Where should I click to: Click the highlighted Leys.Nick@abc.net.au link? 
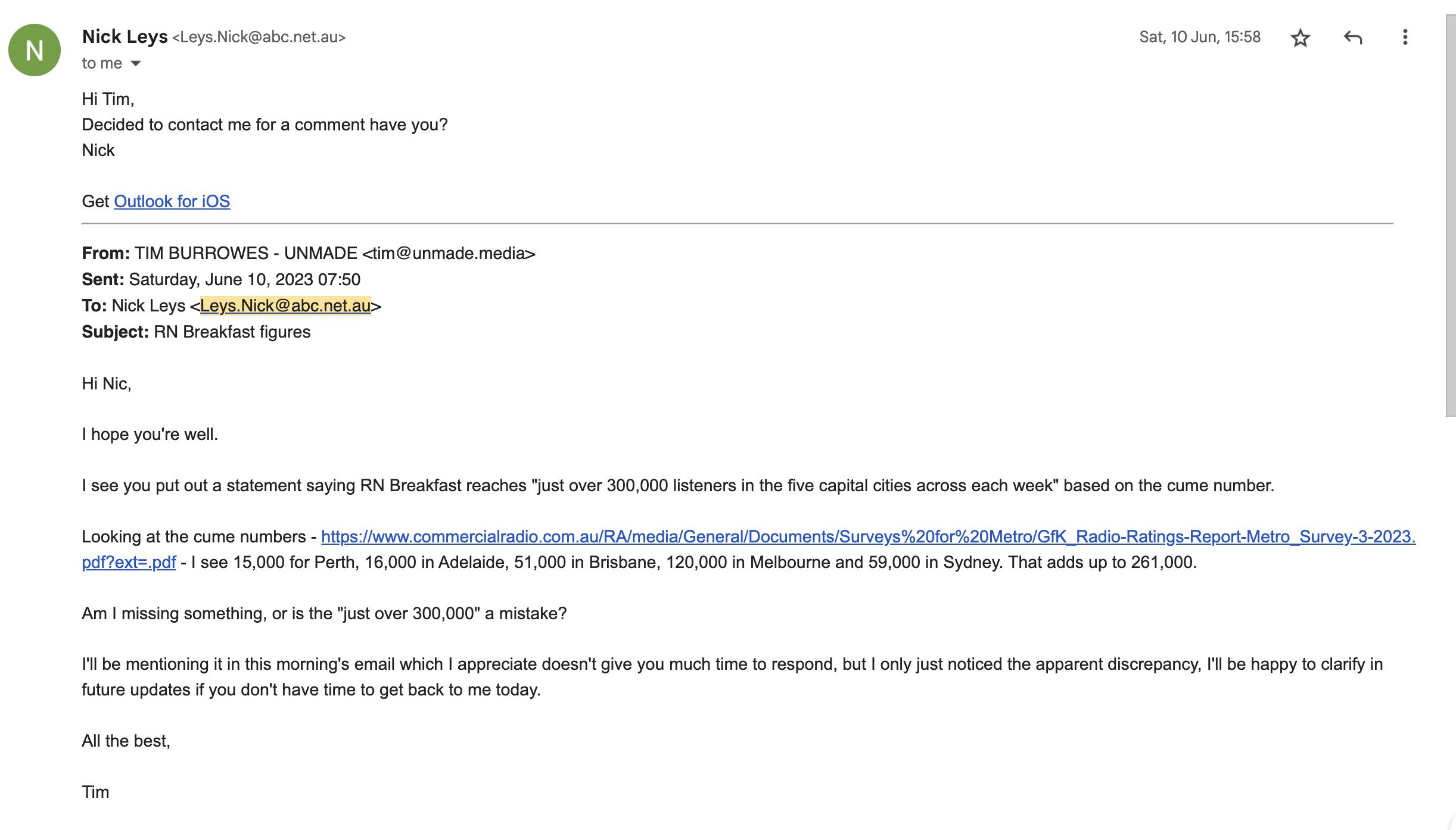click(x=285, y=306)
